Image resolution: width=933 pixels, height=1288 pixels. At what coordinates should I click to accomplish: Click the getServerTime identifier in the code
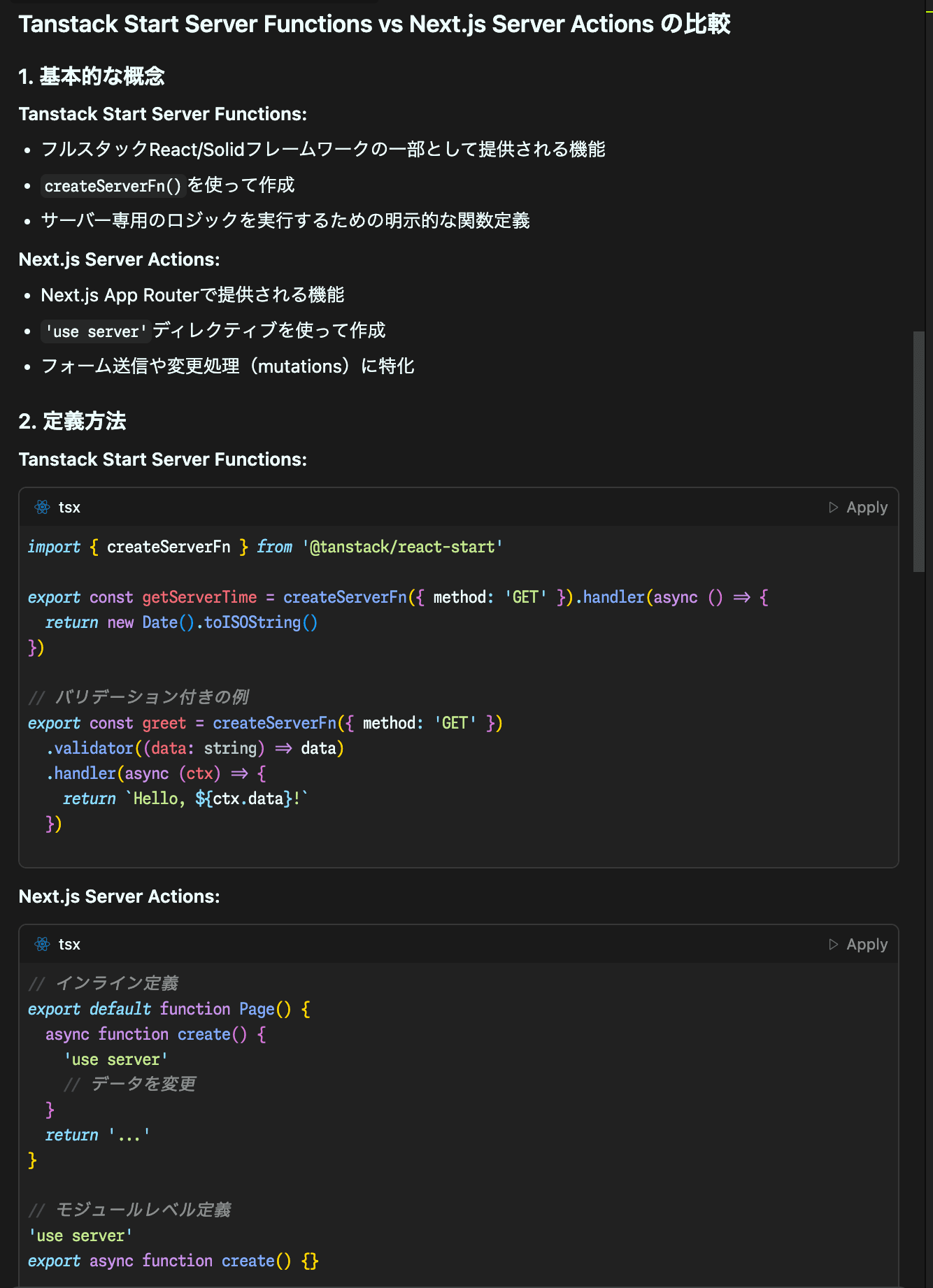pos(199,597)
